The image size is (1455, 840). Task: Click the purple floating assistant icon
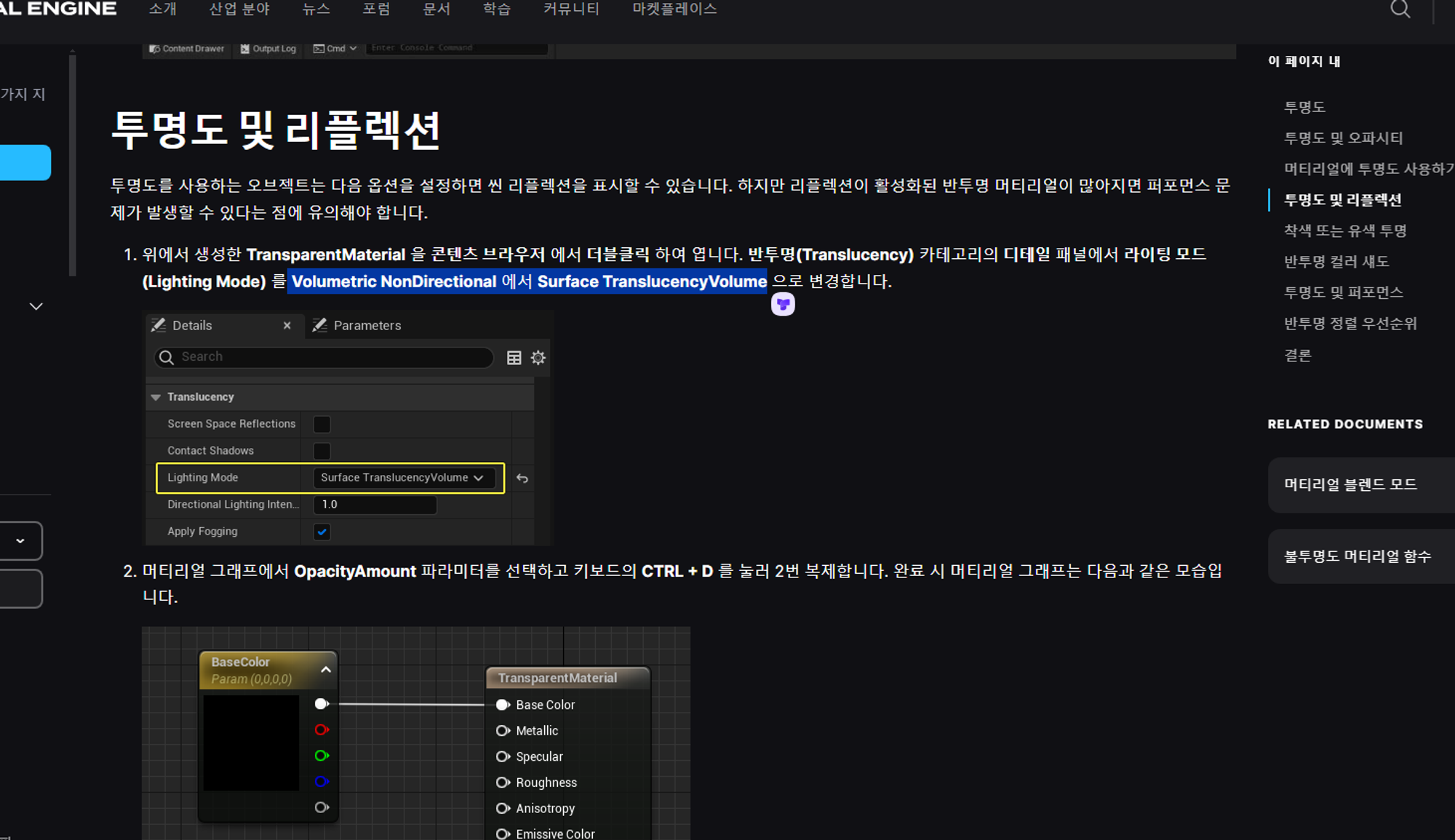783,304
